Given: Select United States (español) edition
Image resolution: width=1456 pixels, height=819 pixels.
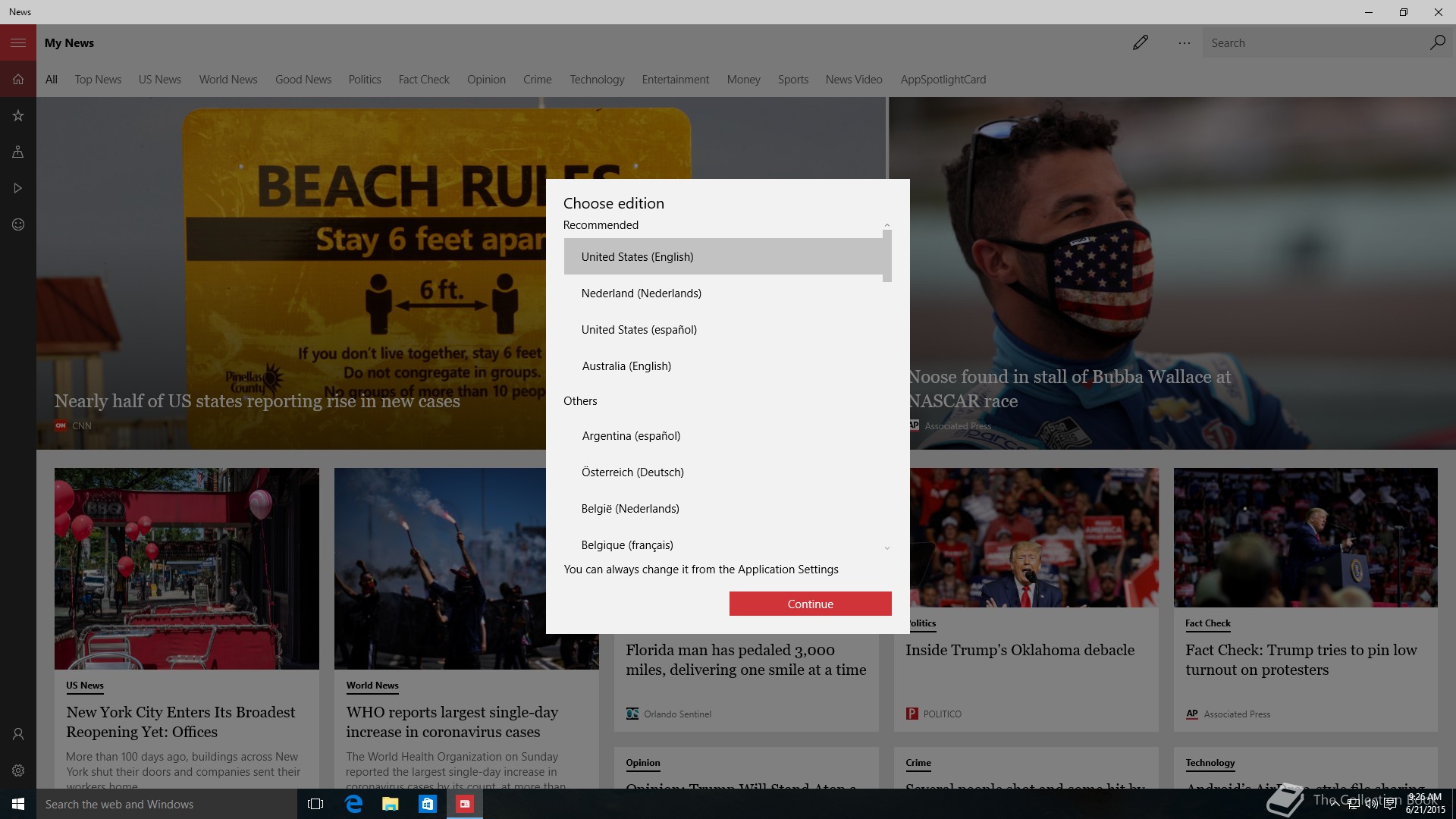Looking at the screenshot, I should pyautogui.click(x=723, y=329).
